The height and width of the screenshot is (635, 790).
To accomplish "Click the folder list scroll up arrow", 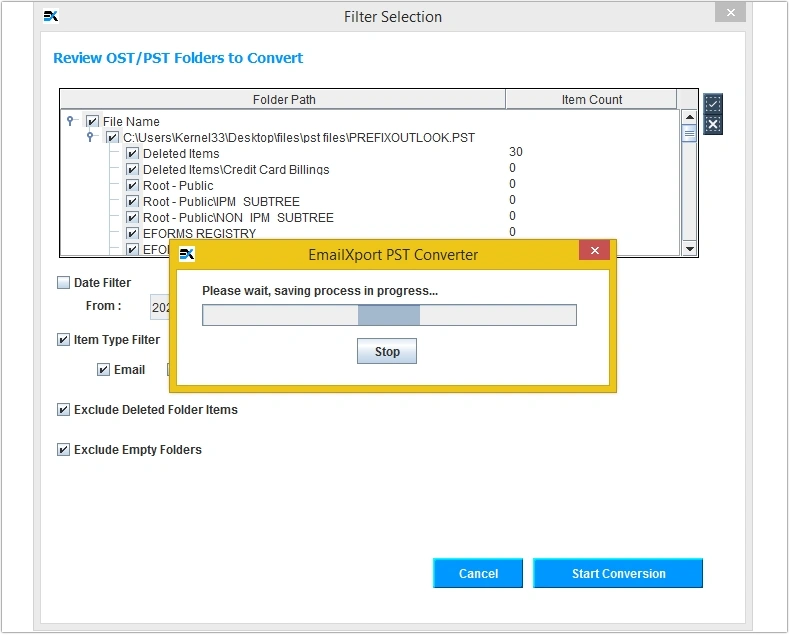I will coord(689,117).
